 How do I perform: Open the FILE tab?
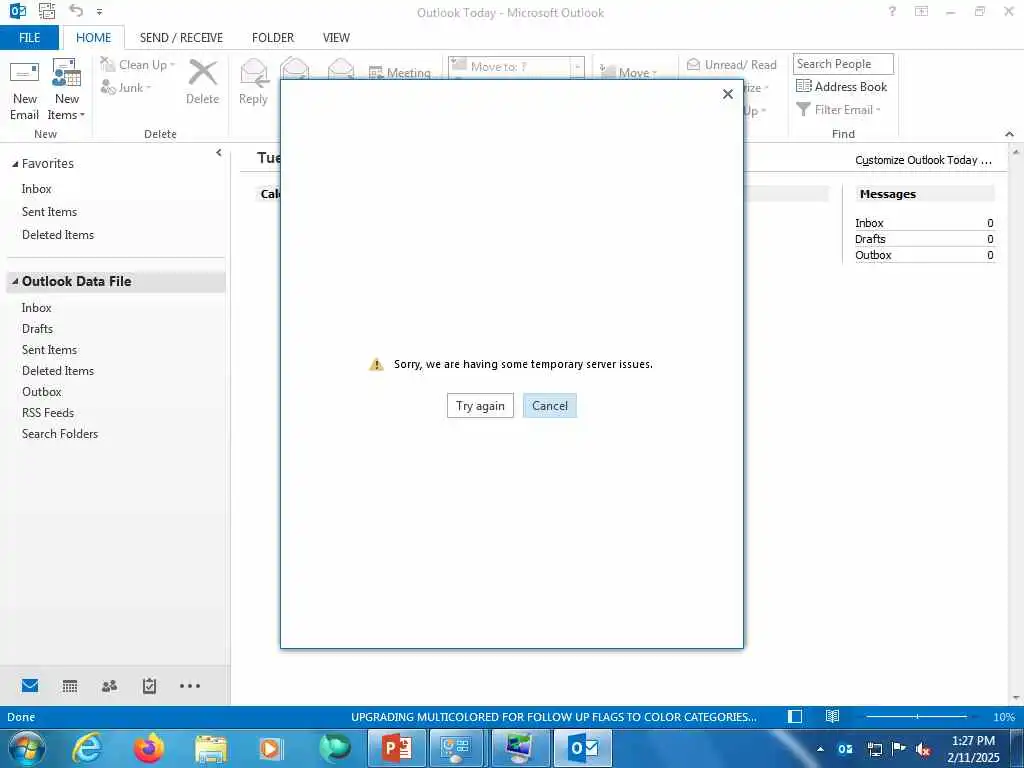tap(29, 38)
